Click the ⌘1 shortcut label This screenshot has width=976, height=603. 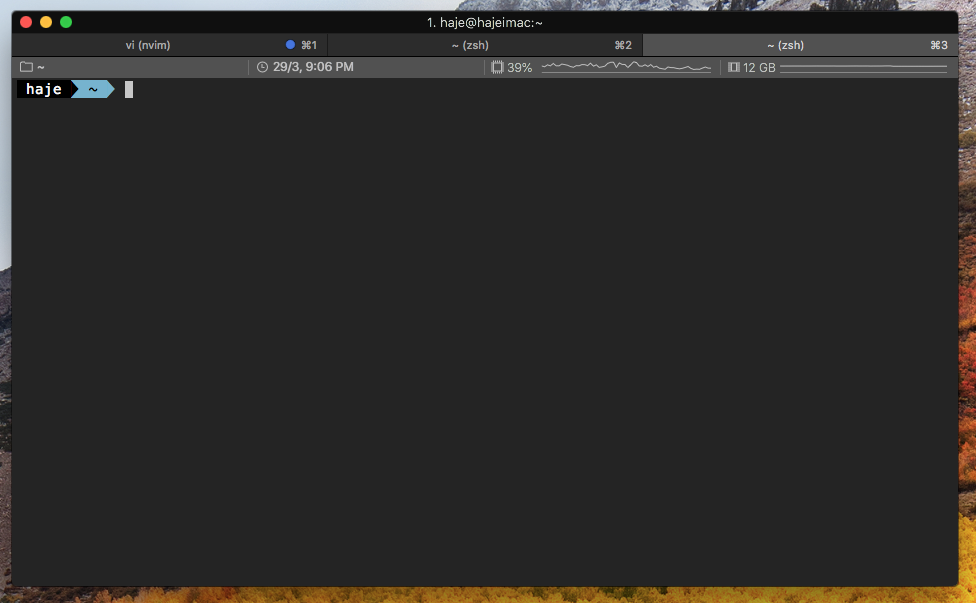[309, 45]
